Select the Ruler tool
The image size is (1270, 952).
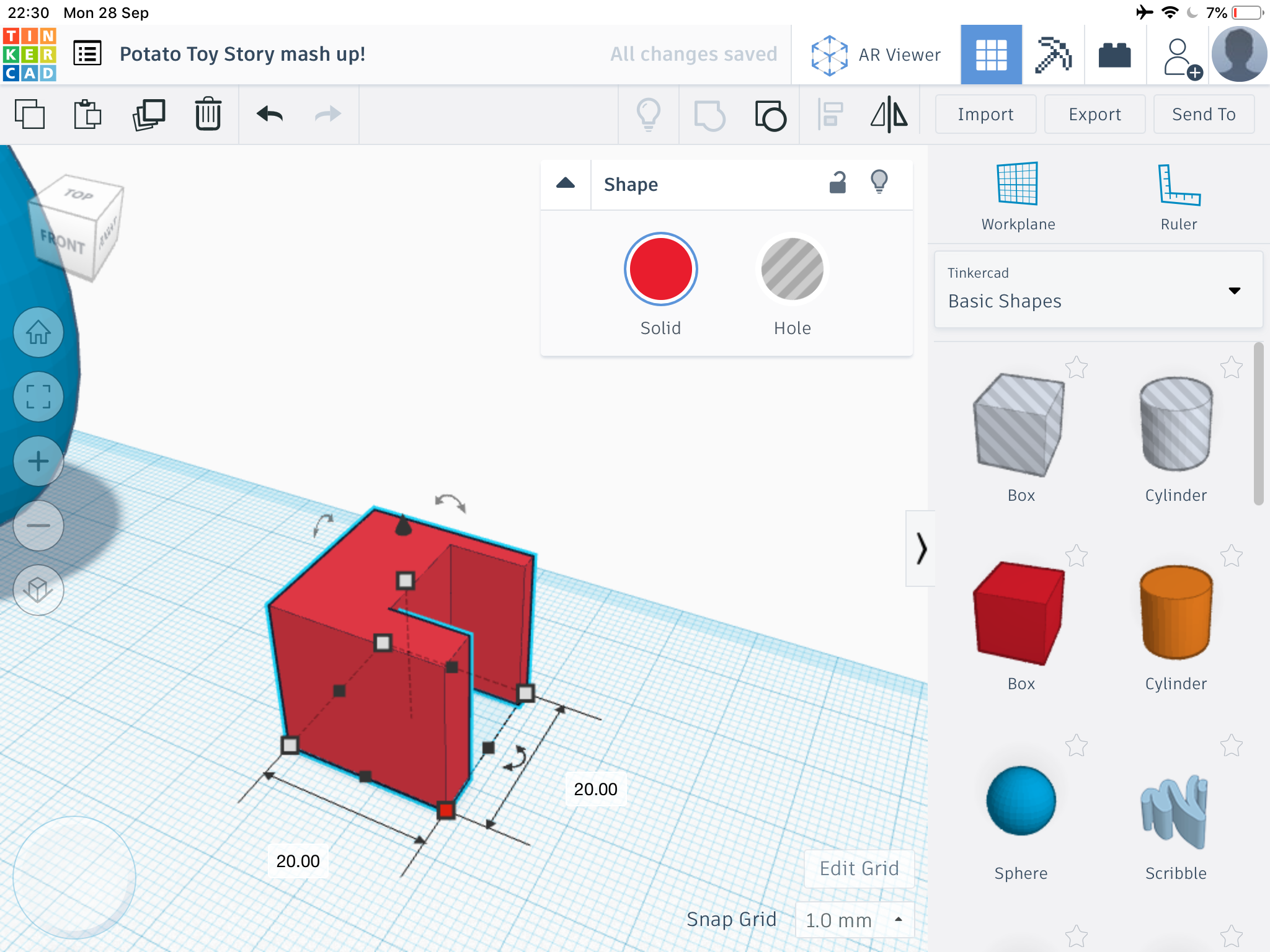pos(1179,196)
